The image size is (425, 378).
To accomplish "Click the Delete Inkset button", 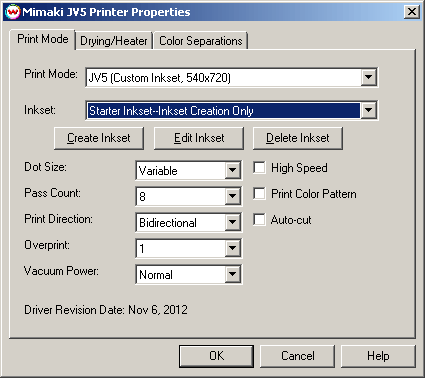I will [x=298, y=138].
